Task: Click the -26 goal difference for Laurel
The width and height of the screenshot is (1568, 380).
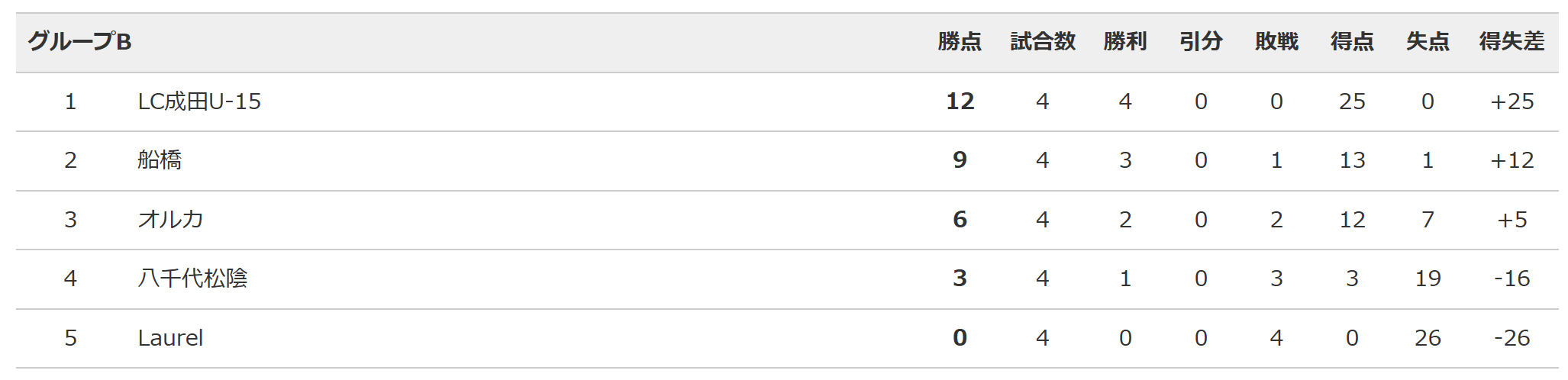Action: tap(1512, 338)
